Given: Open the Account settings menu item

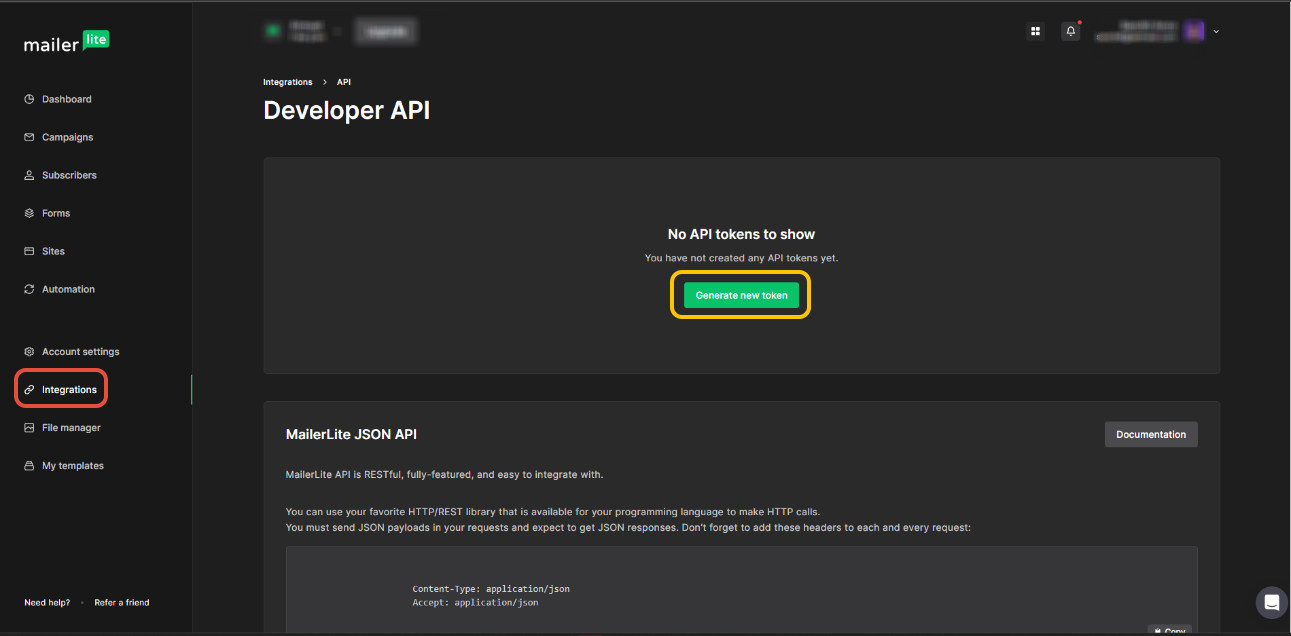Looking at the screenshot, I should tap(81, 352).
